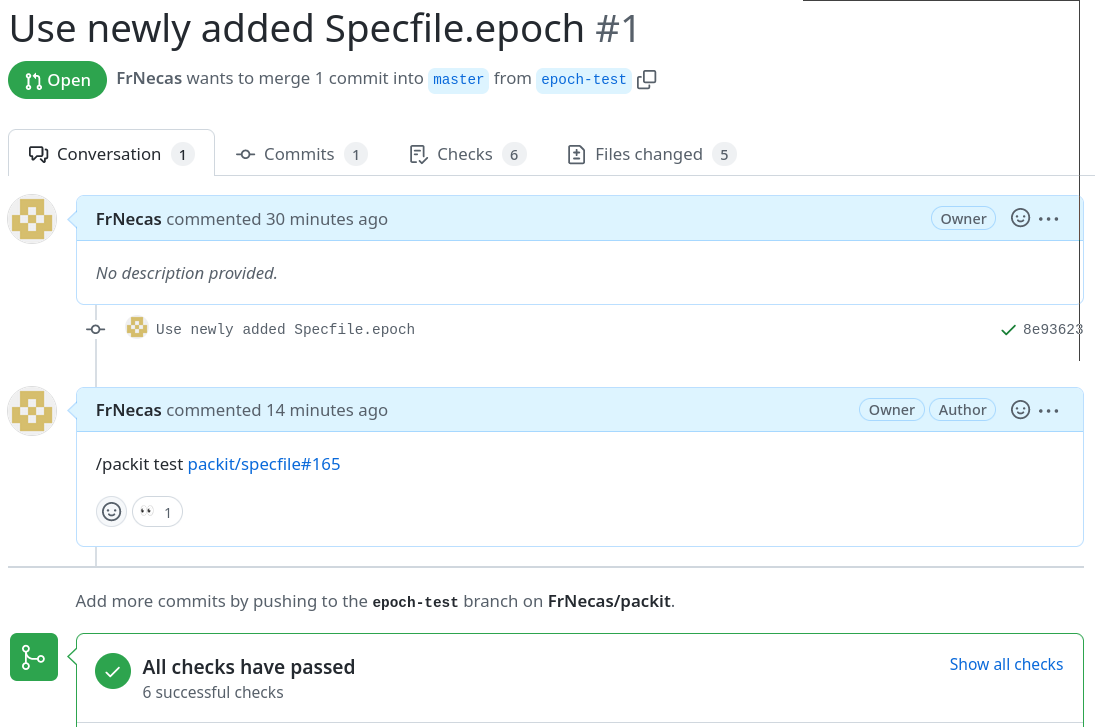This screenshot has height=727, width=1095.
Task: Click the green merge icon badge
Action: click(x=33, y=656)
